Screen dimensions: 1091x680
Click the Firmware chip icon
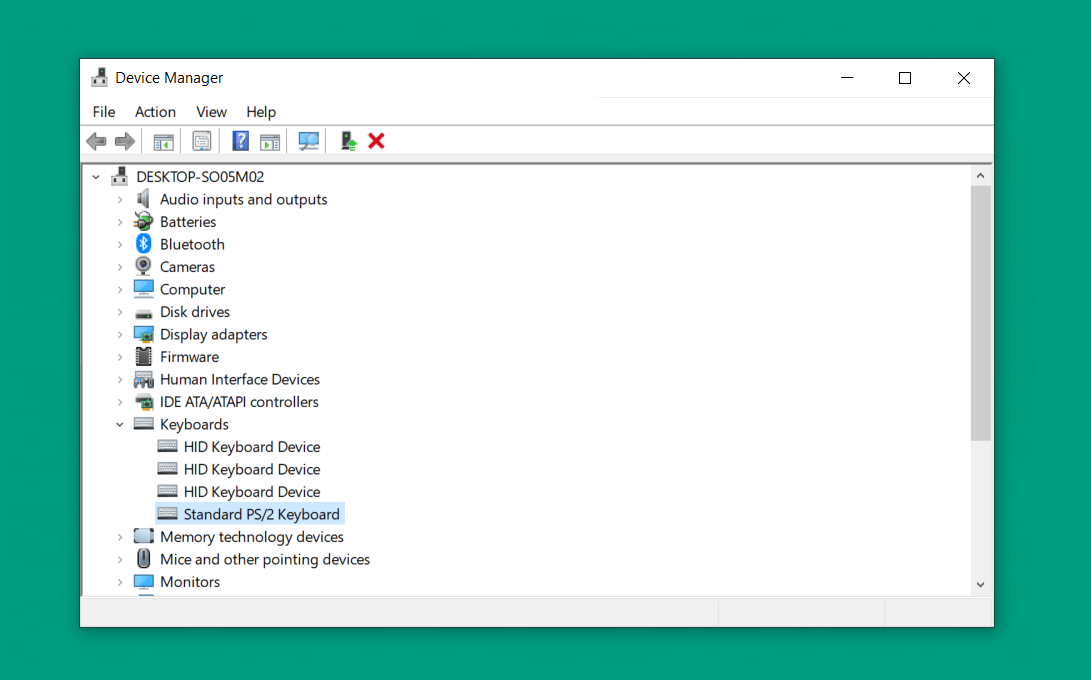tap(143, 356)
